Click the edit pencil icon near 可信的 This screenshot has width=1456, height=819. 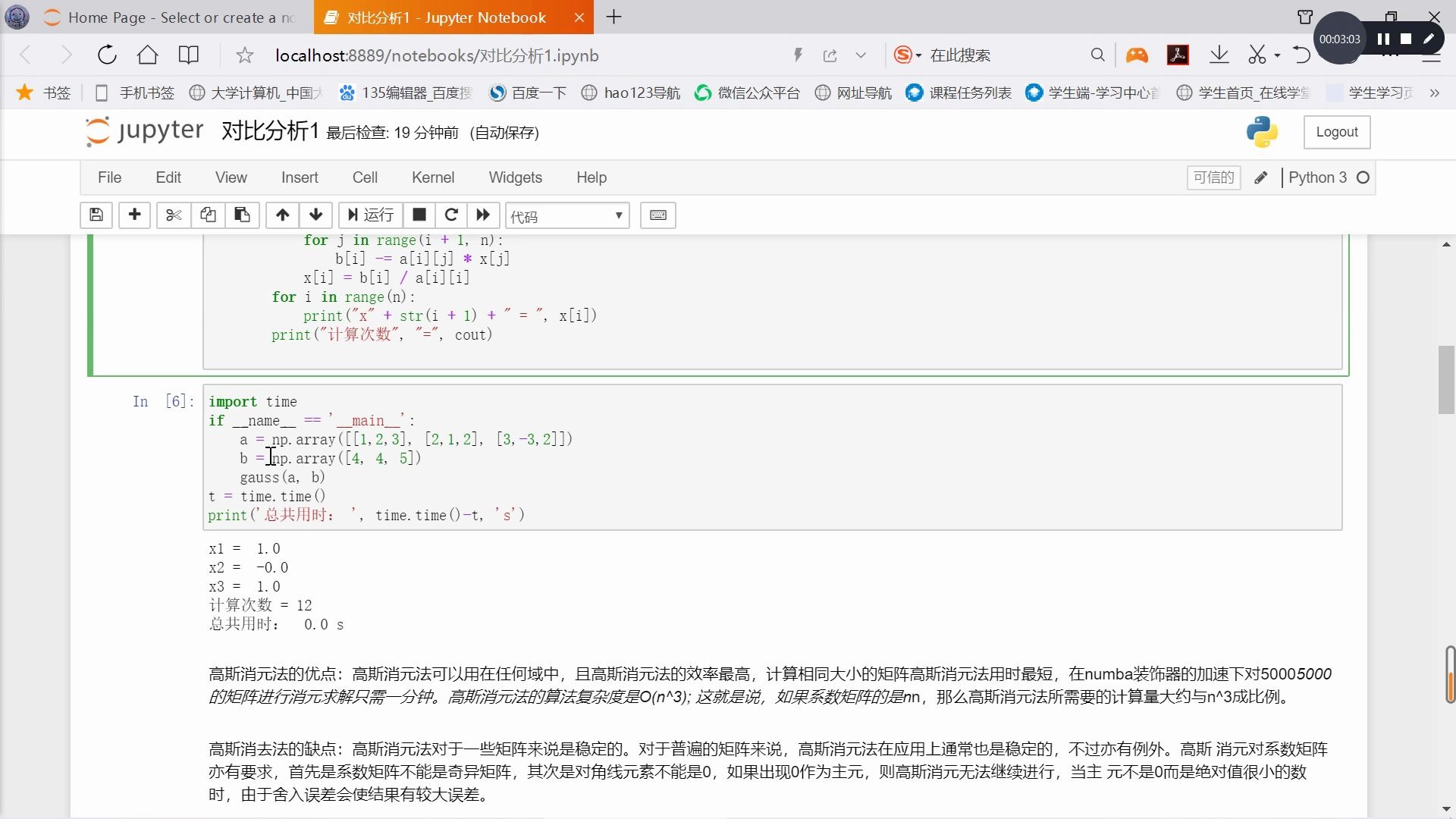1261,177
